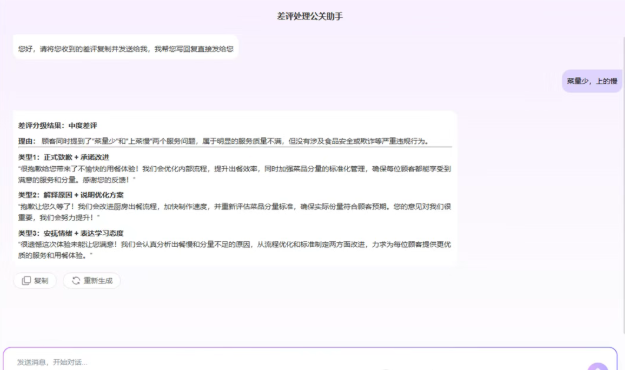
Task: Click the reply text starting 很遗憾这次体验
Action: [234, 250]
